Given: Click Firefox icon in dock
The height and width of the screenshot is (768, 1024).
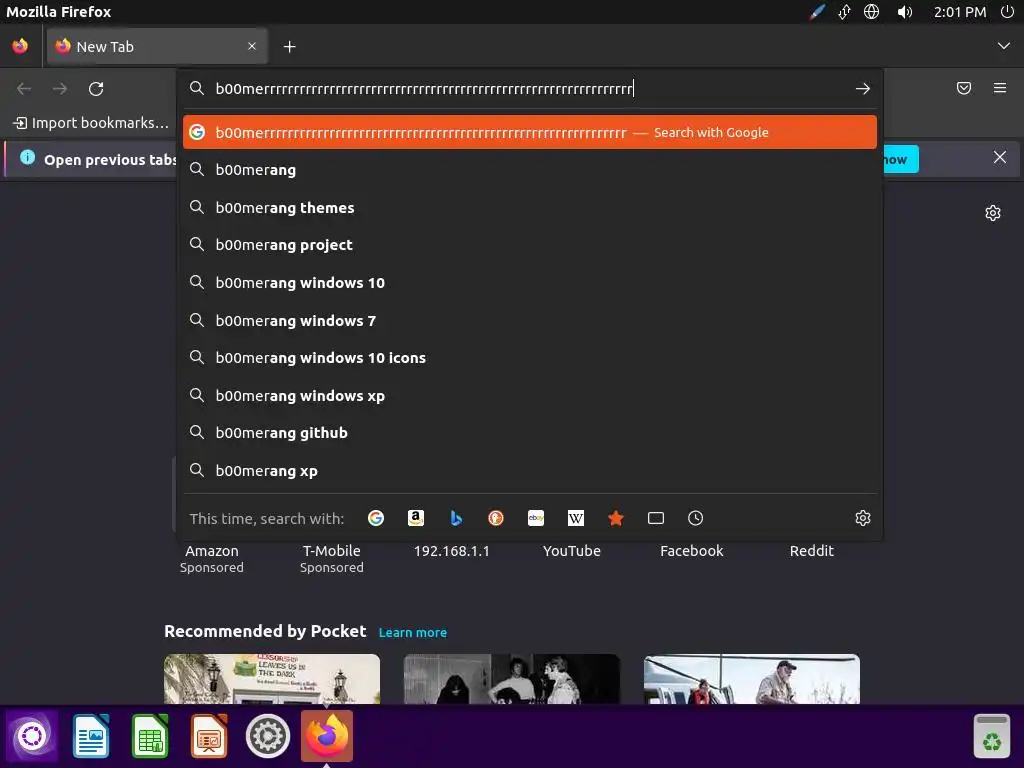Looking at the screenshot, I should 327,736.
